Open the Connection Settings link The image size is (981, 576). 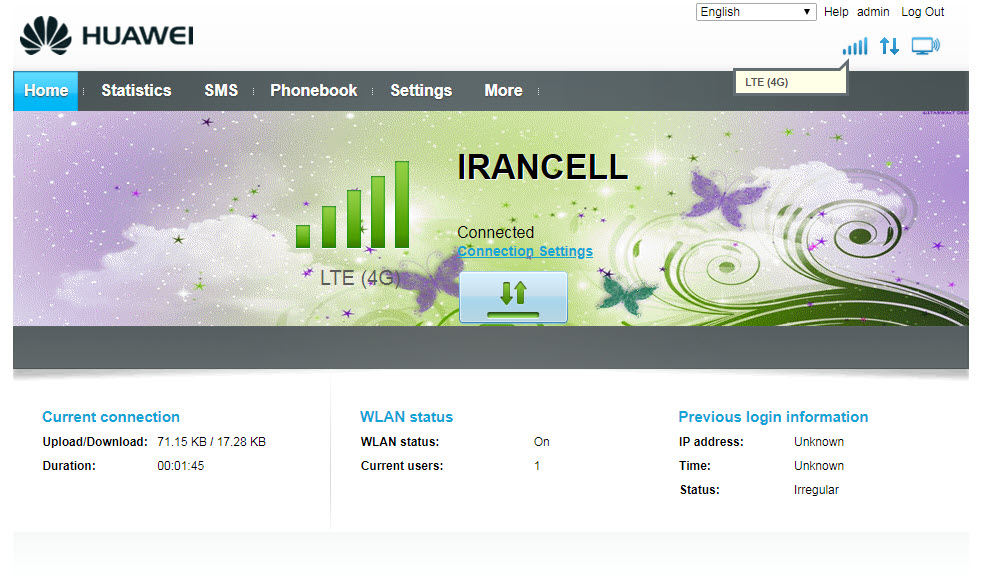click(x=525, y=251)
